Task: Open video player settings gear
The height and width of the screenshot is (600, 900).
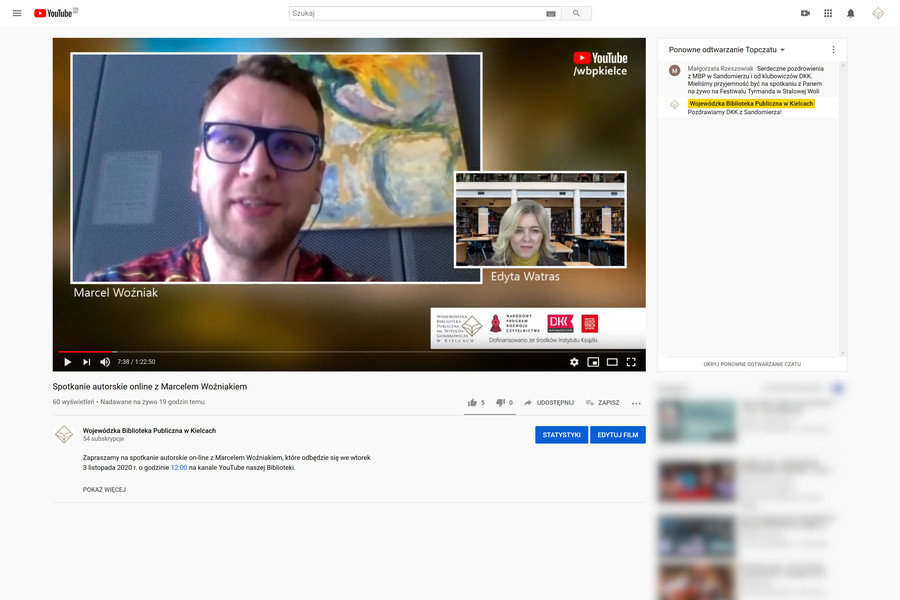Action: pyautogui.click(x=574, y=362)
